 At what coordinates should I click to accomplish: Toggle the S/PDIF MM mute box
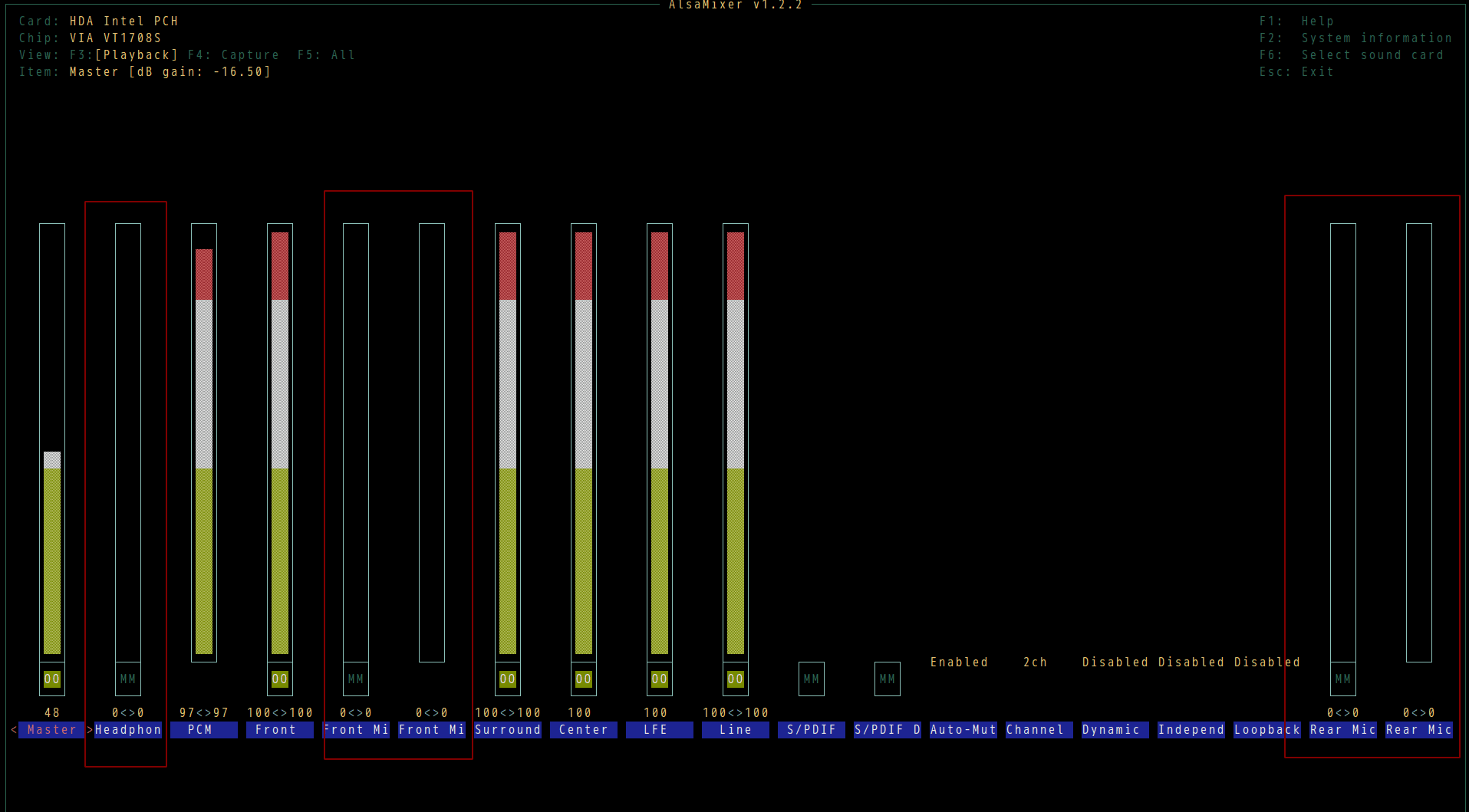click(812, 679)
